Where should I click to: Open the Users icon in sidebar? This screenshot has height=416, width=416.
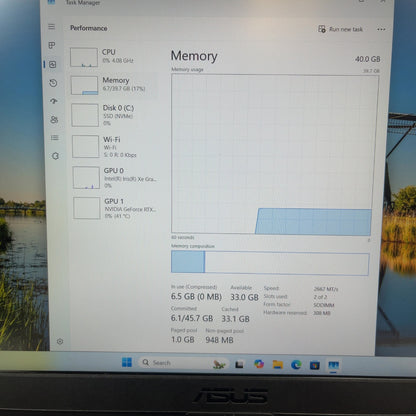pos(54,119)
